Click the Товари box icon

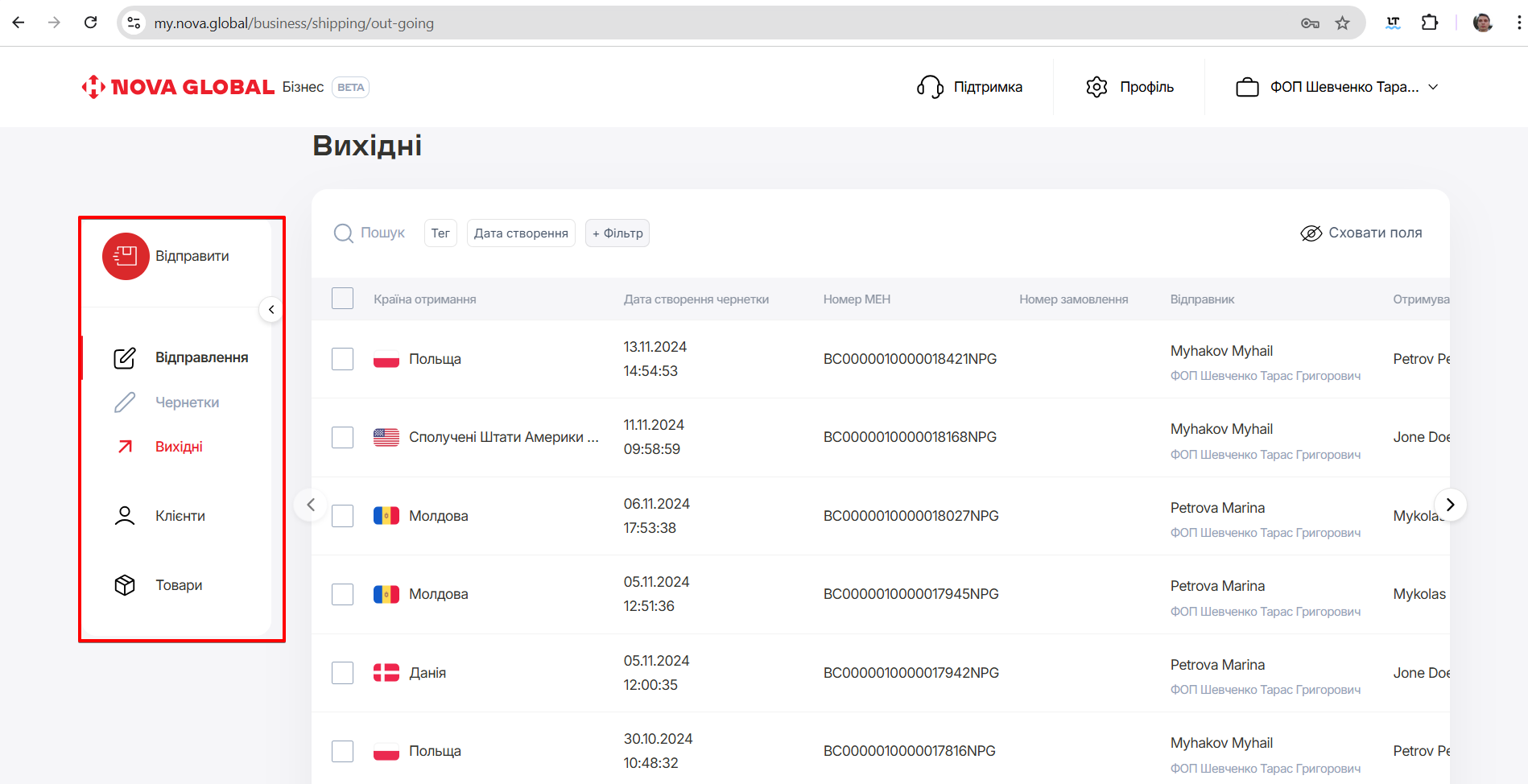pyautogui.click(x=125, y=585)
